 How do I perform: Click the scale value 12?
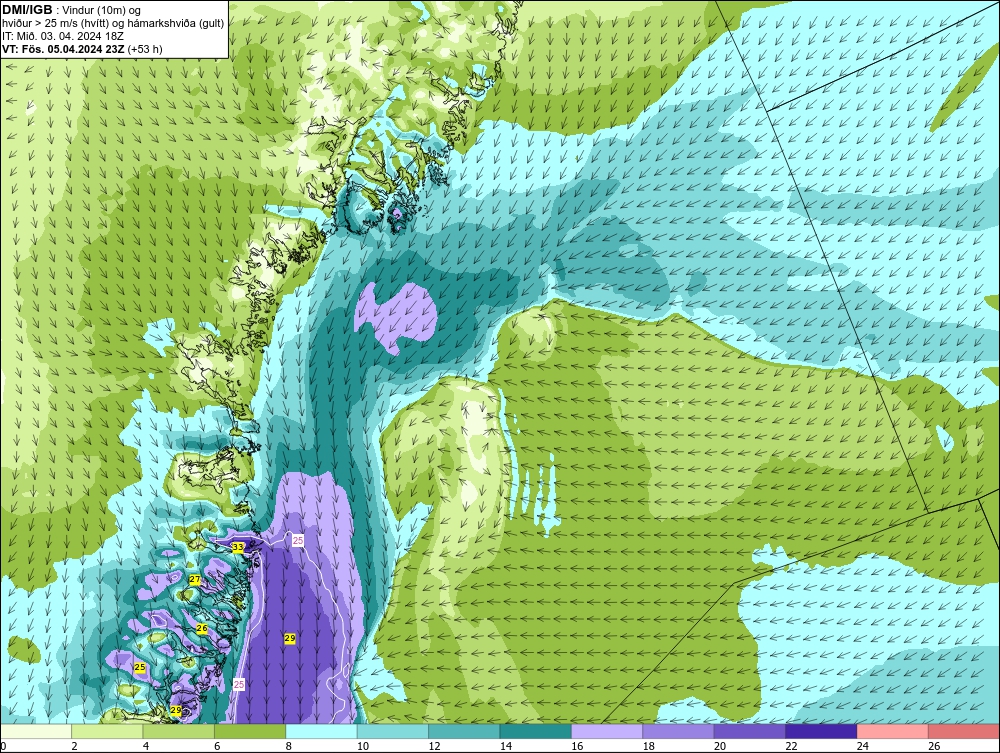[x=434, y=746]
